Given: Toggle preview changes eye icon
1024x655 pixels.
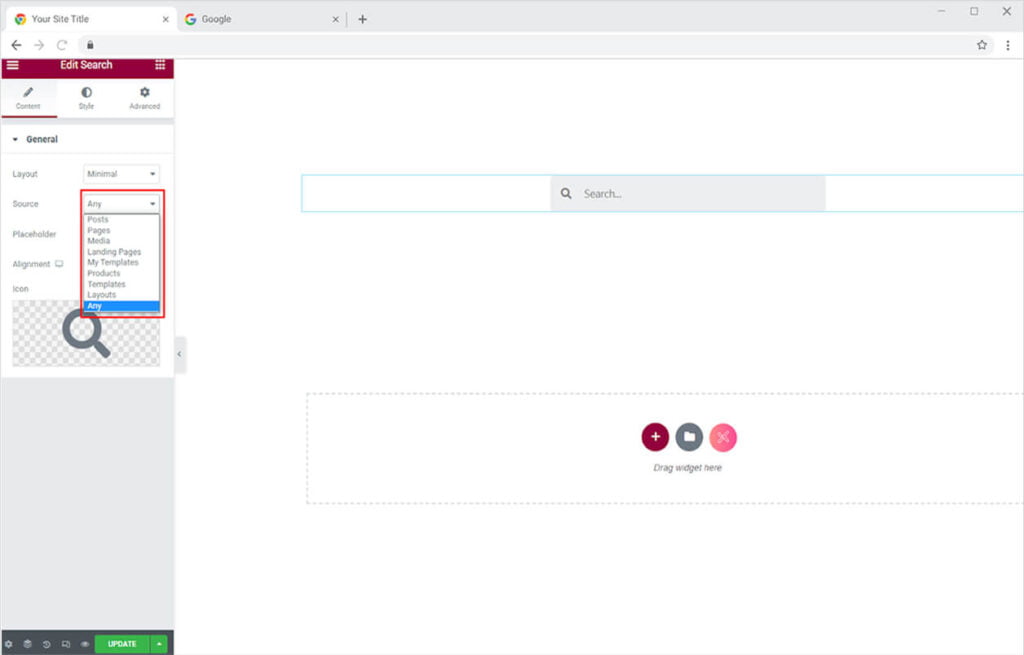Looking at the screenshot, I should click(84, 644).
